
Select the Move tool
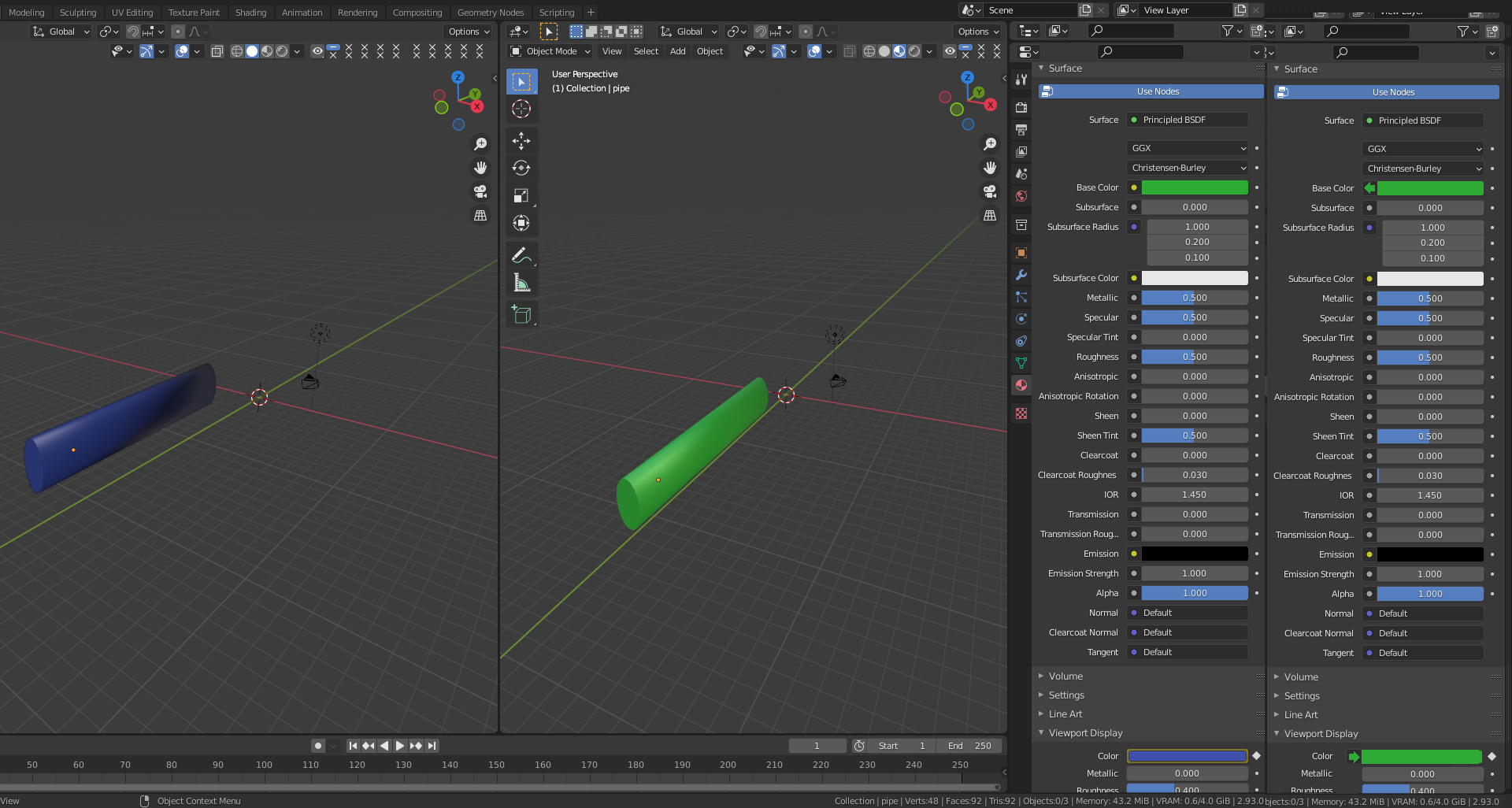click(521, 141)
